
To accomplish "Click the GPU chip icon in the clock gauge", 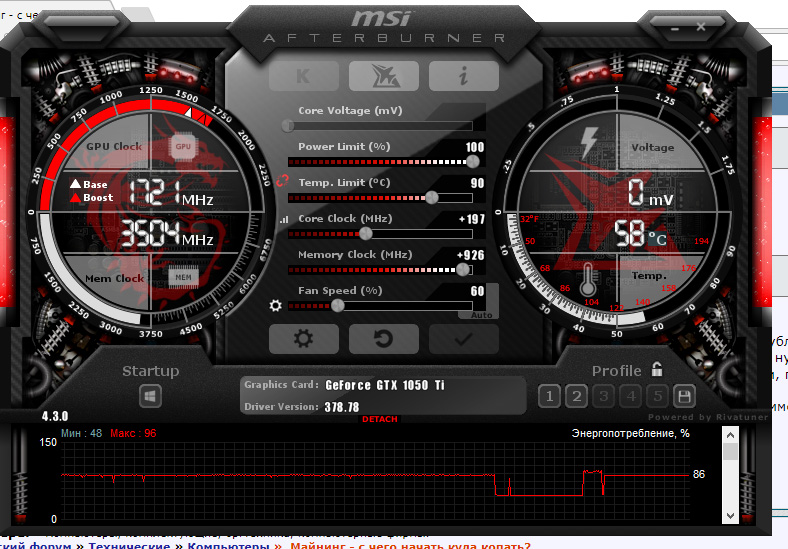I will 183,147.
